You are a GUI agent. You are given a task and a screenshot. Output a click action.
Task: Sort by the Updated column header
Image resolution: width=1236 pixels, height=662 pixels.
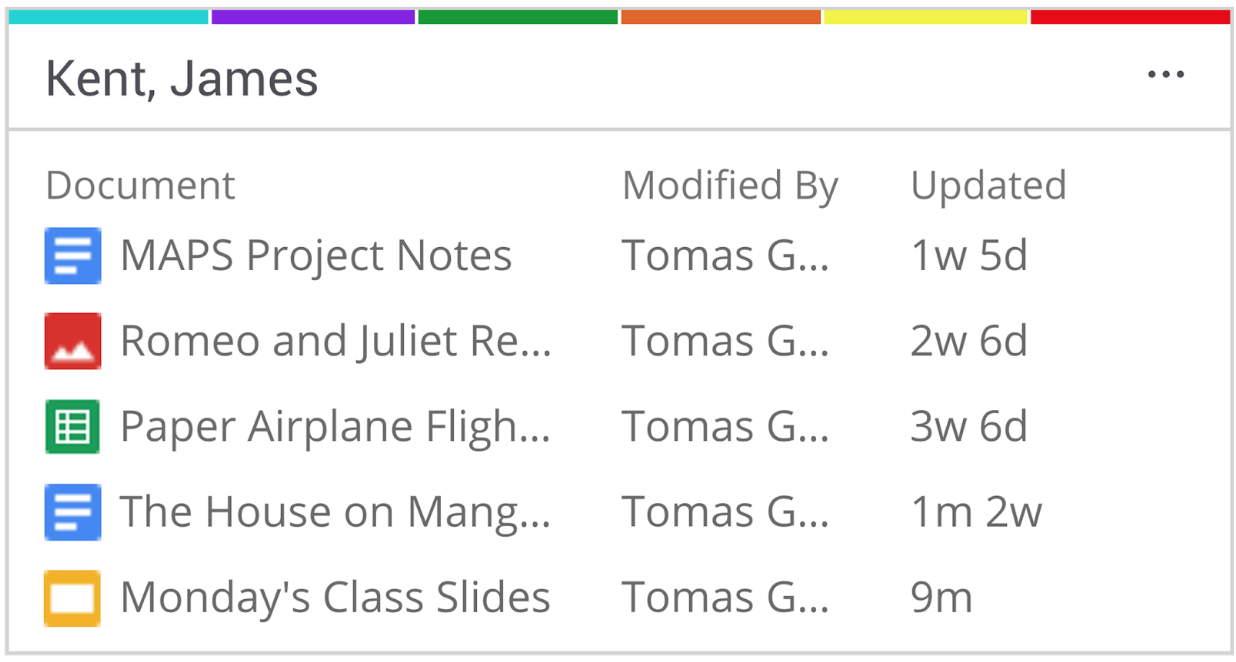(988, 185)
